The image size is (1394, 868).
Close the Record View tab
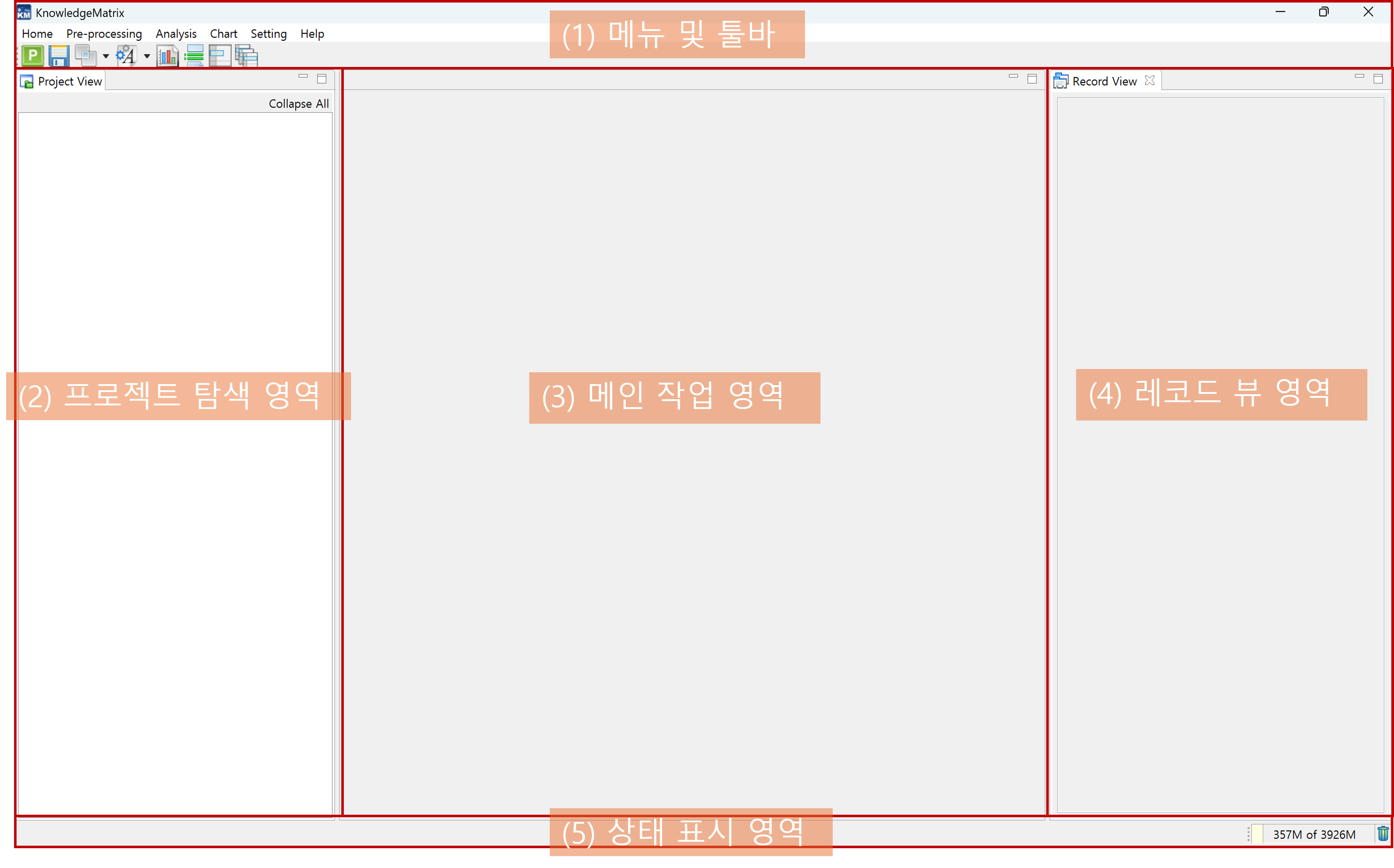pos(1149,80)
